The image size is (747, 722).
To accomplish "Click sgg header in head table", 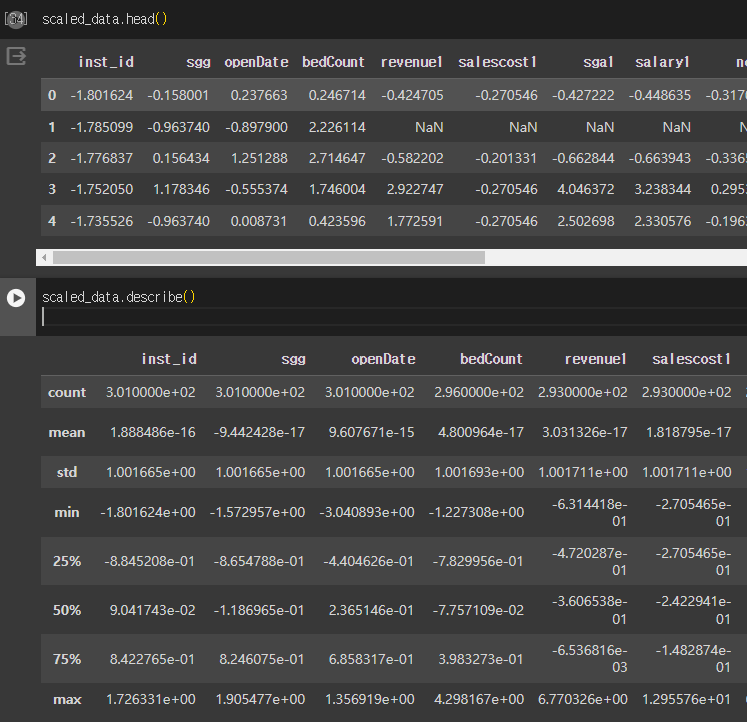I will 198,62.
